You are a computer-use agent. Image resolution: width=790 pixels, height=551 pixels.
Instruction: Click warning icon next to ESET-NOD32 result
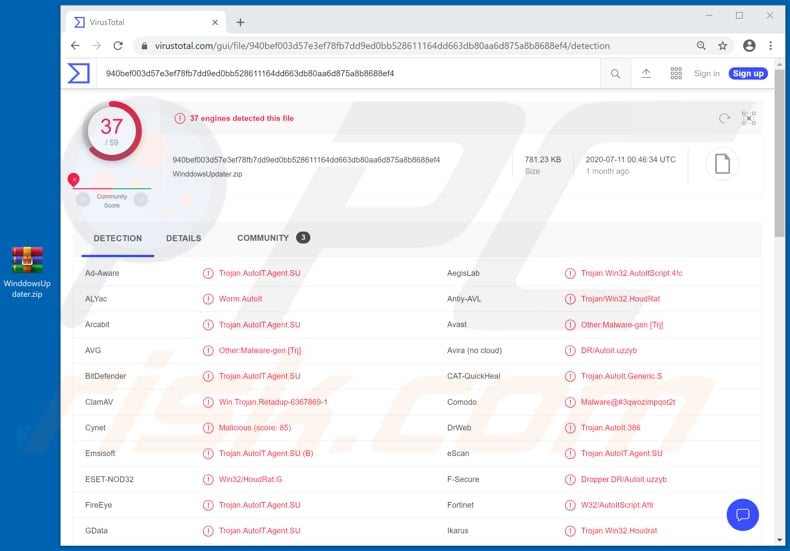(x=208, y=479)
